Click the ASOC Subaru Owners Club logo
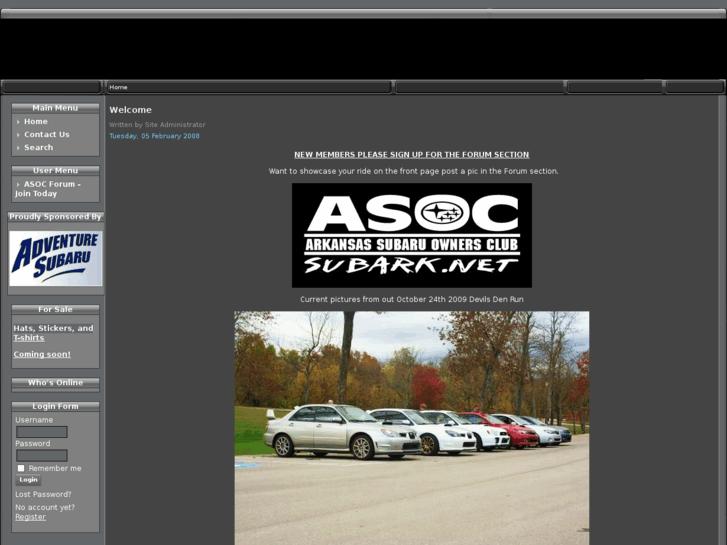Image resolution: width=727 pixels, height=545 pixels. (x=411, y=235)
